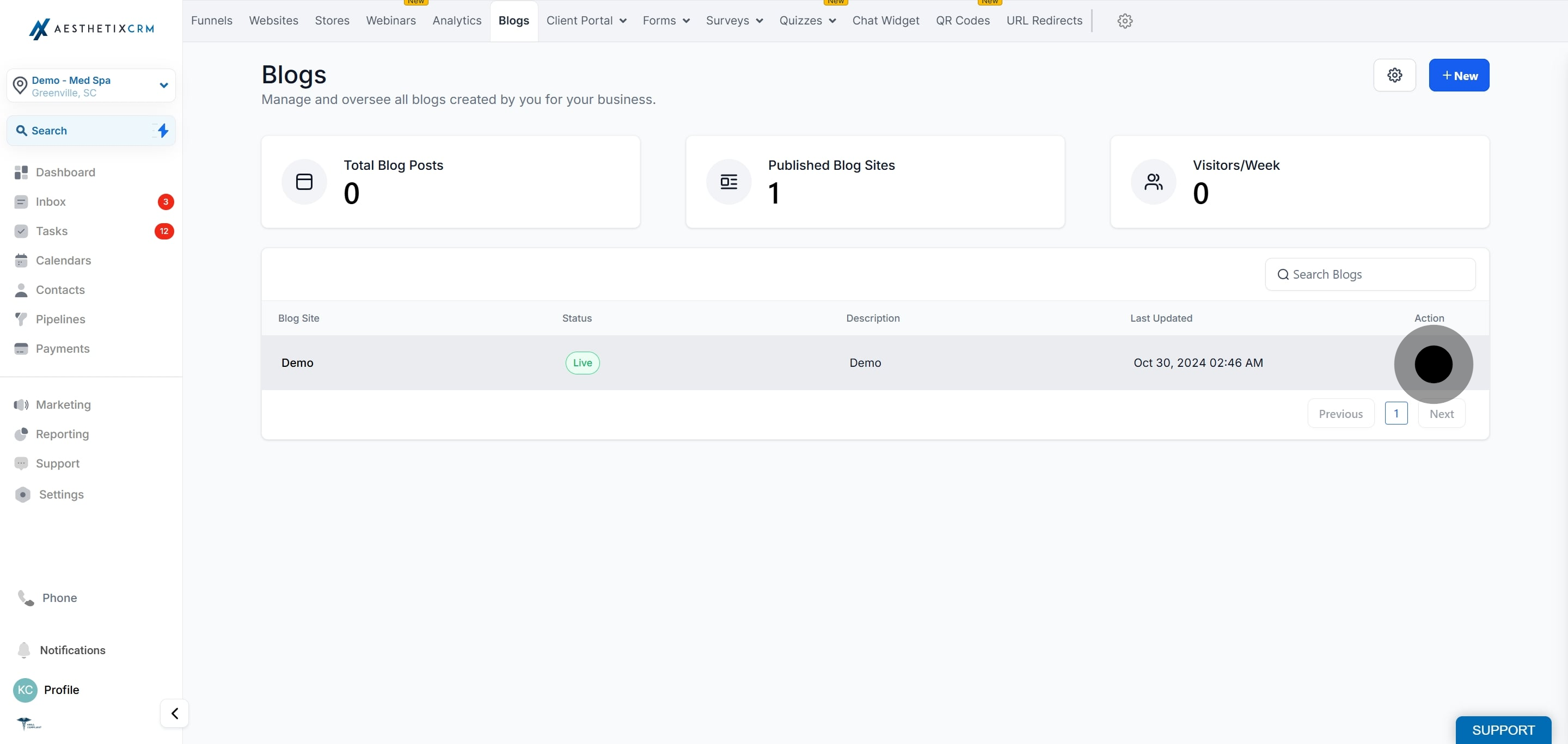Click the gear icon after URL Redirects
Screen dimensions: 1568x744
[x=1124, y=21]
